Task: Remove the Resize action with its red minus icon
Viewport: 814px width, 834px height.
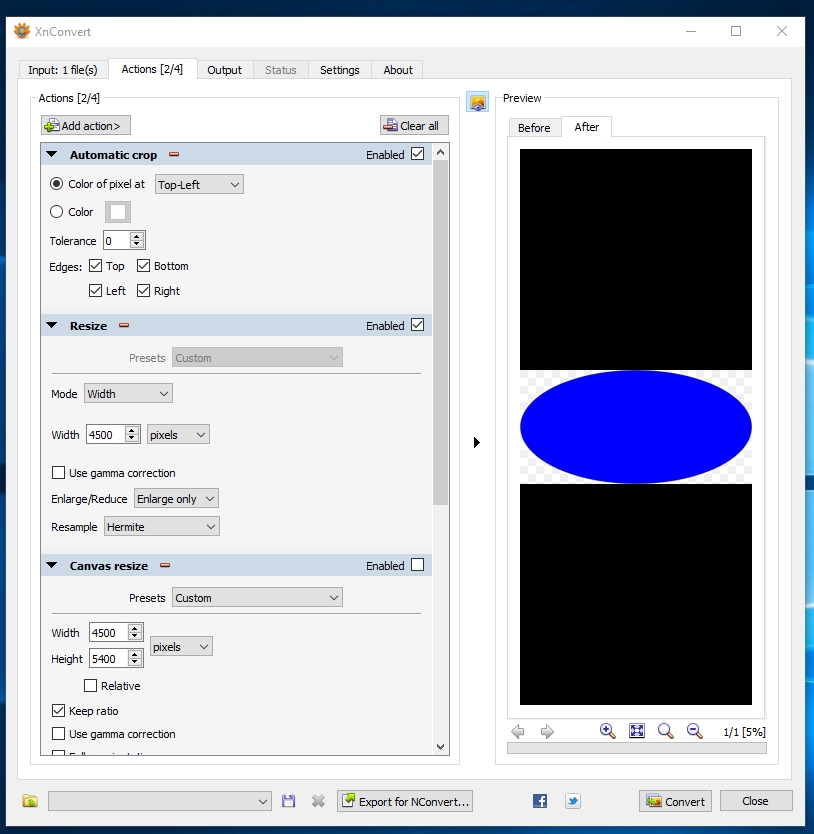Action: (x=123, y=326)
